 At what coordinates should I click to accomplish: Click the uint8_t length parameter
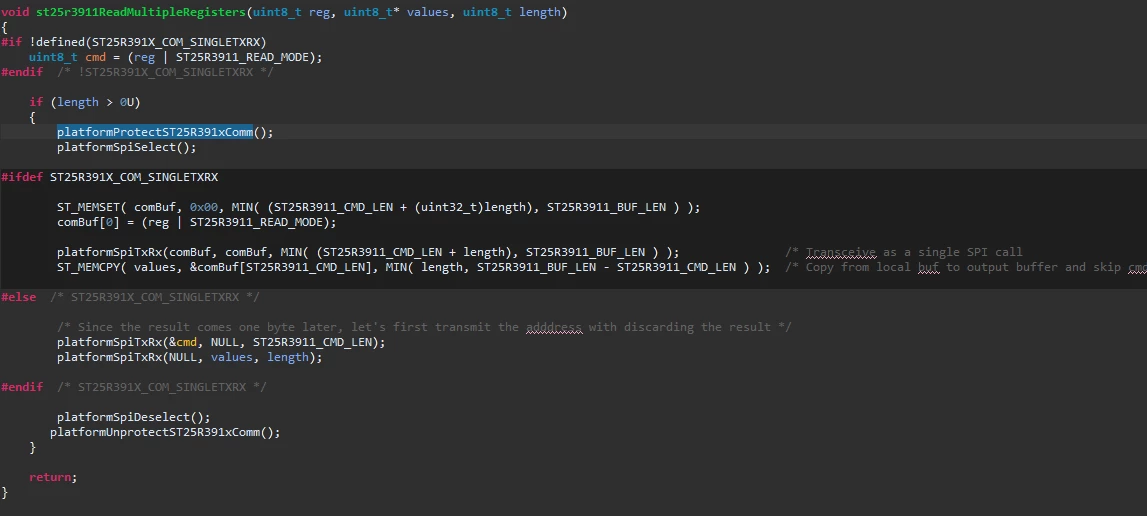coord(511,12)
